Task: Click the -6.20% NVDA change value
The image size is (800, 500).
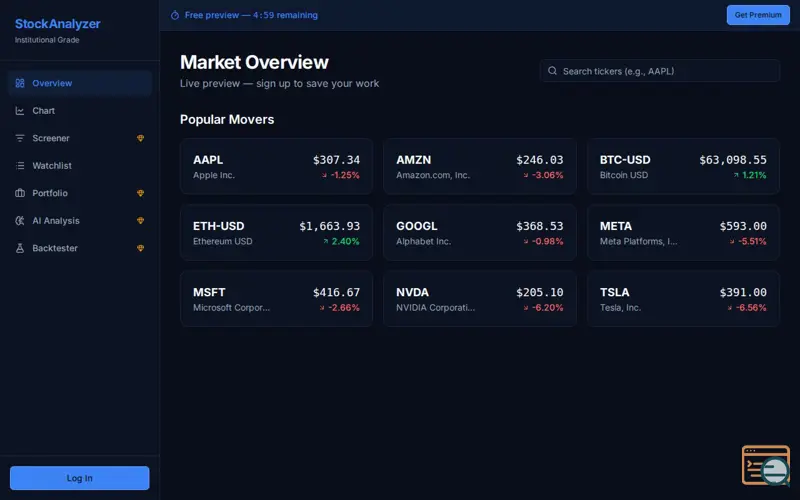Action: (547, 308)
